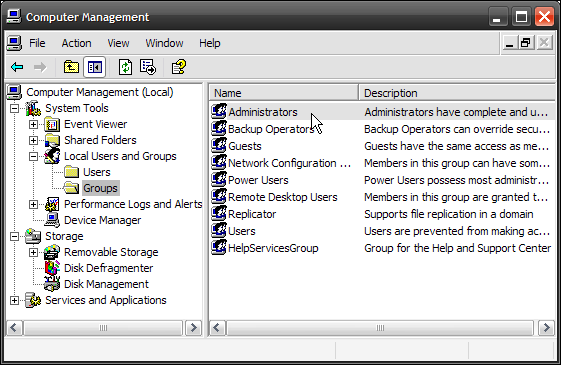Click the 'Remote Desktop Users' name text

[283, 197]
